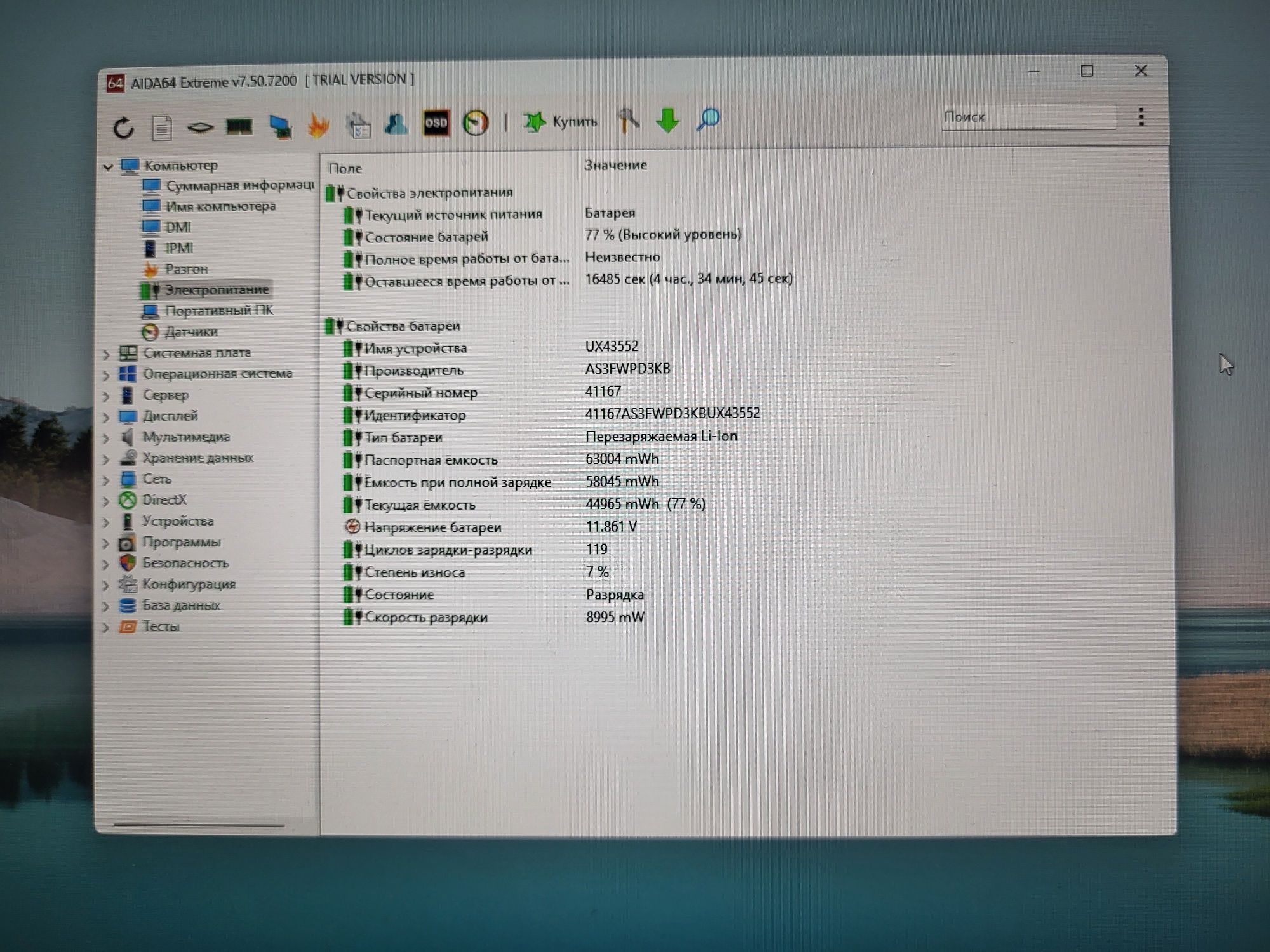The width and height of the screenshot is (1270, 952).
Task: Select the Тип батареи row
Action: [540, 437]
